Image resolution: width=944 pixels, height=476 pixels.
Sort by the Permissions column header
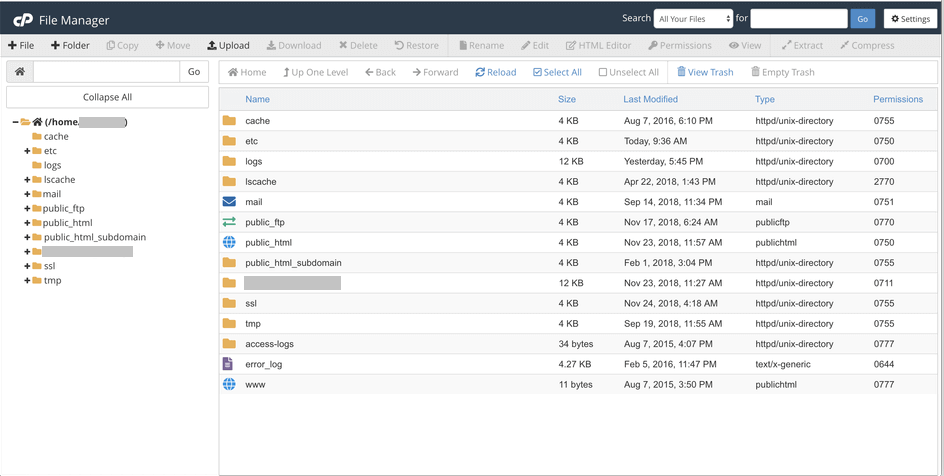pyautogui.click(x=898, y=99)
